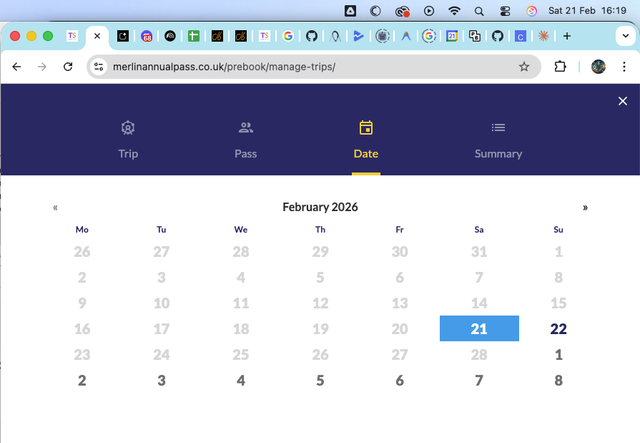Open a new browser tab
Screen dimensions: 640x443
(x=567, y=36)
